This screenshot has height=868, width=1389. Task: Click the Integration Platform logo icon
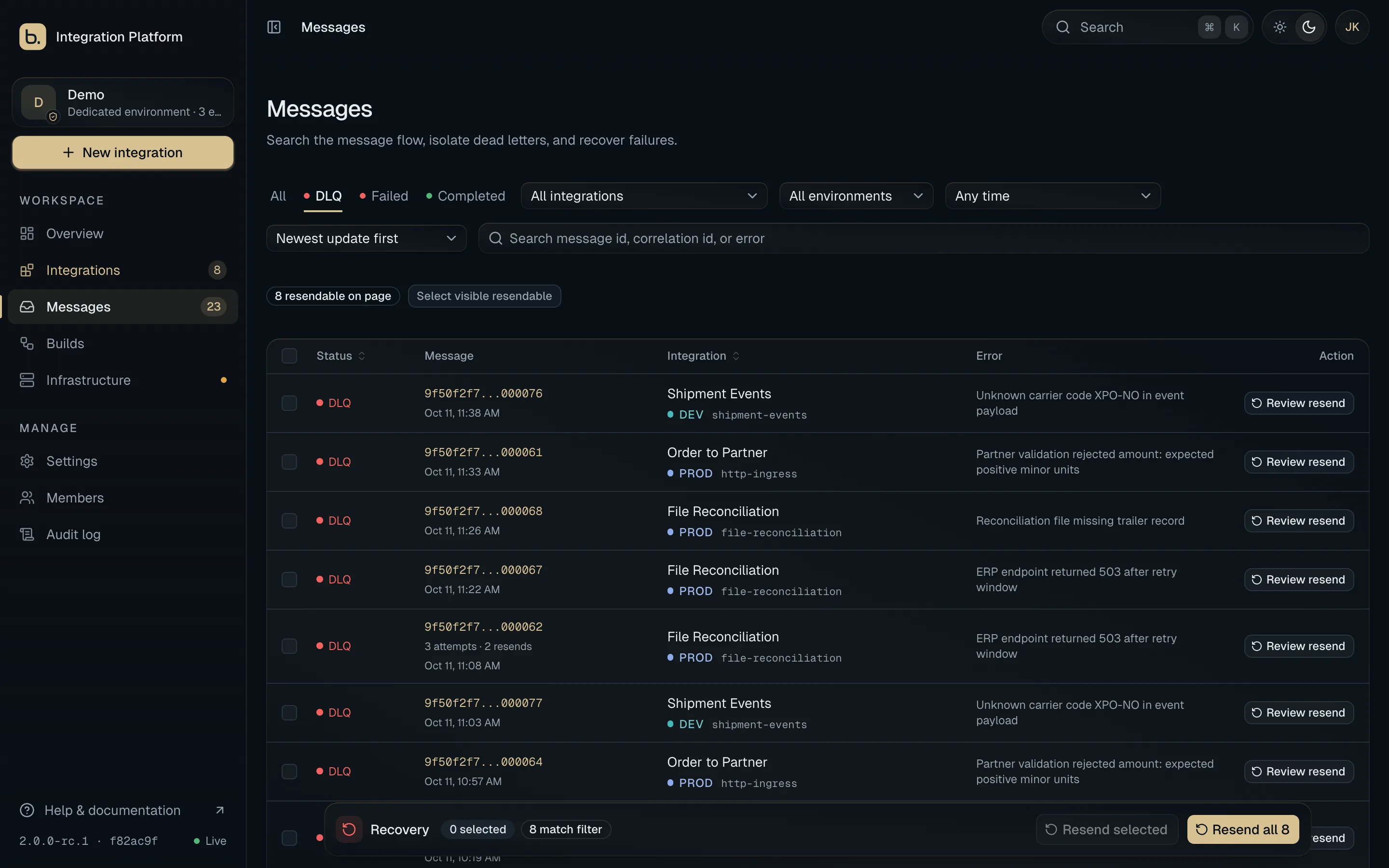click(x=33, y=37)
